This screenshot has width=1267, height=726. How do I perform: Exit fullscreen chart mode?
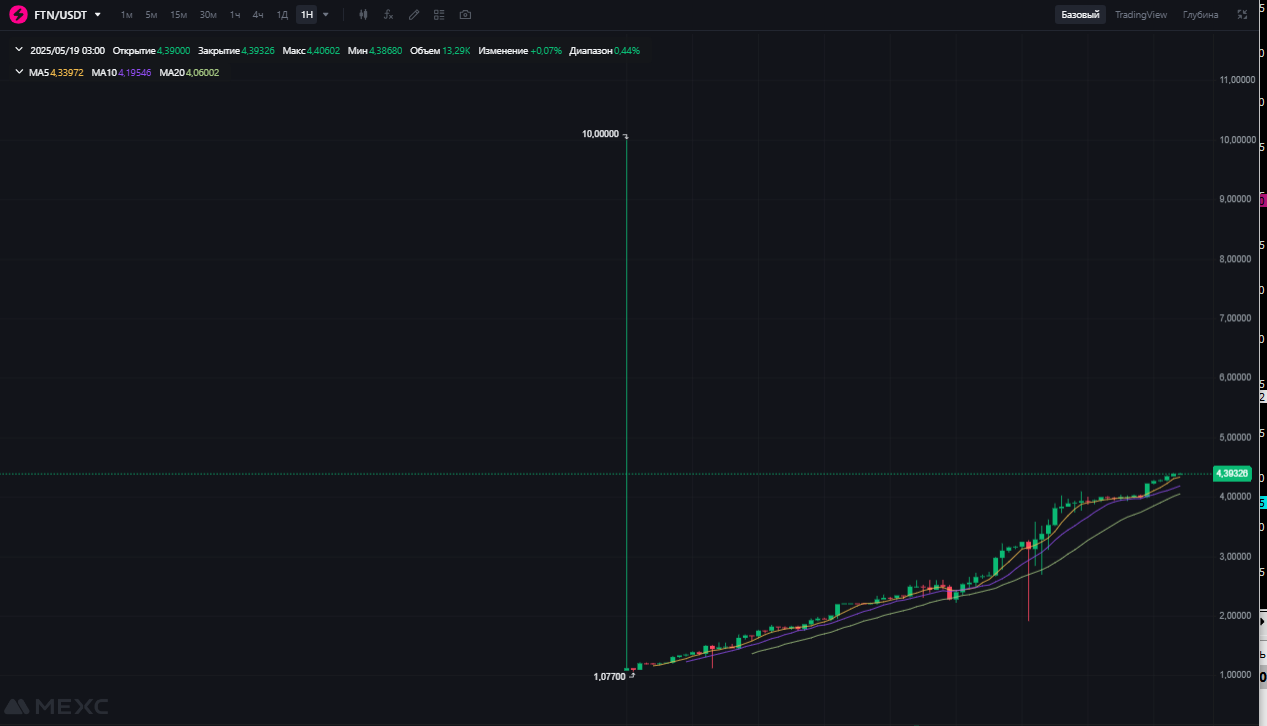pos(1242,15)
